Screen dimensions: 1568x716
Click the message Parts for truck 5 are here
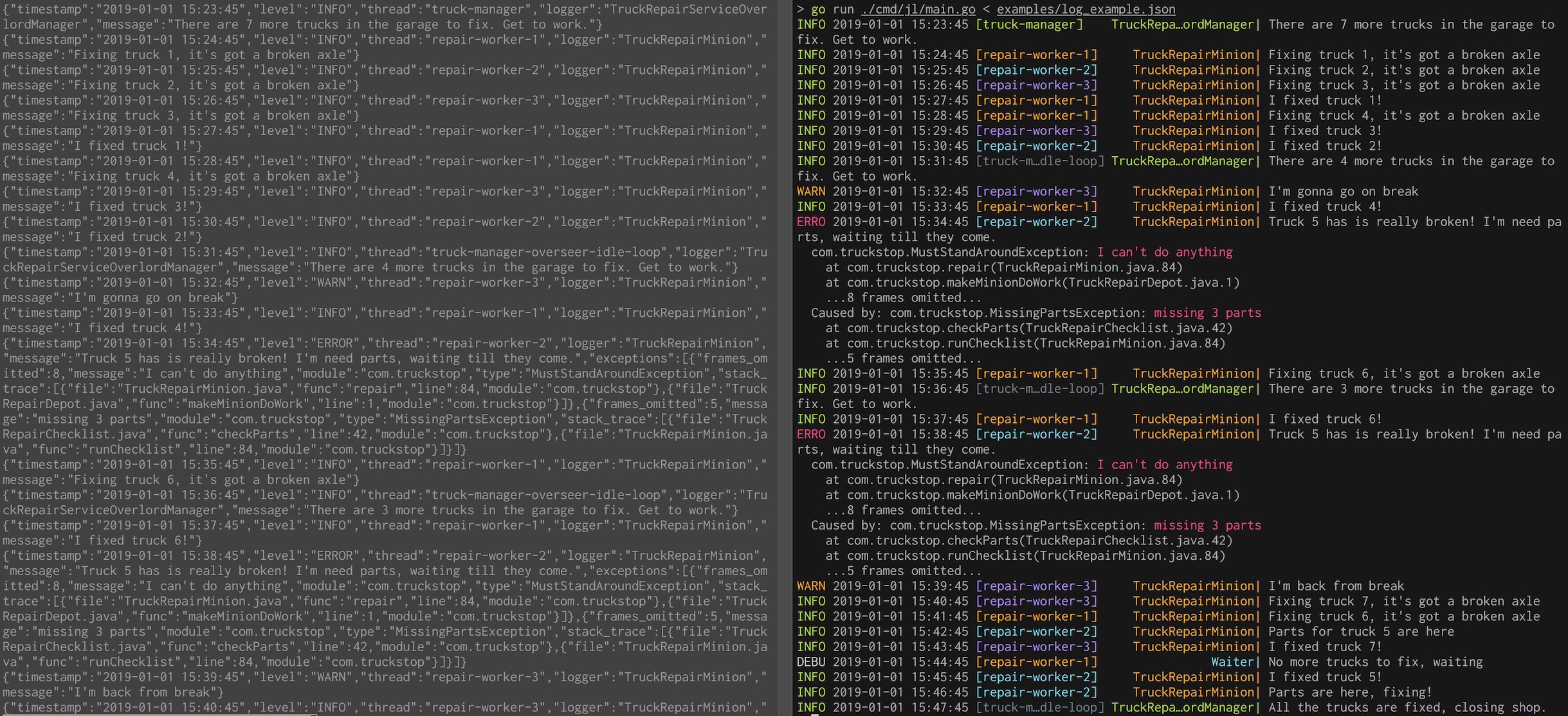point(1360,631)
